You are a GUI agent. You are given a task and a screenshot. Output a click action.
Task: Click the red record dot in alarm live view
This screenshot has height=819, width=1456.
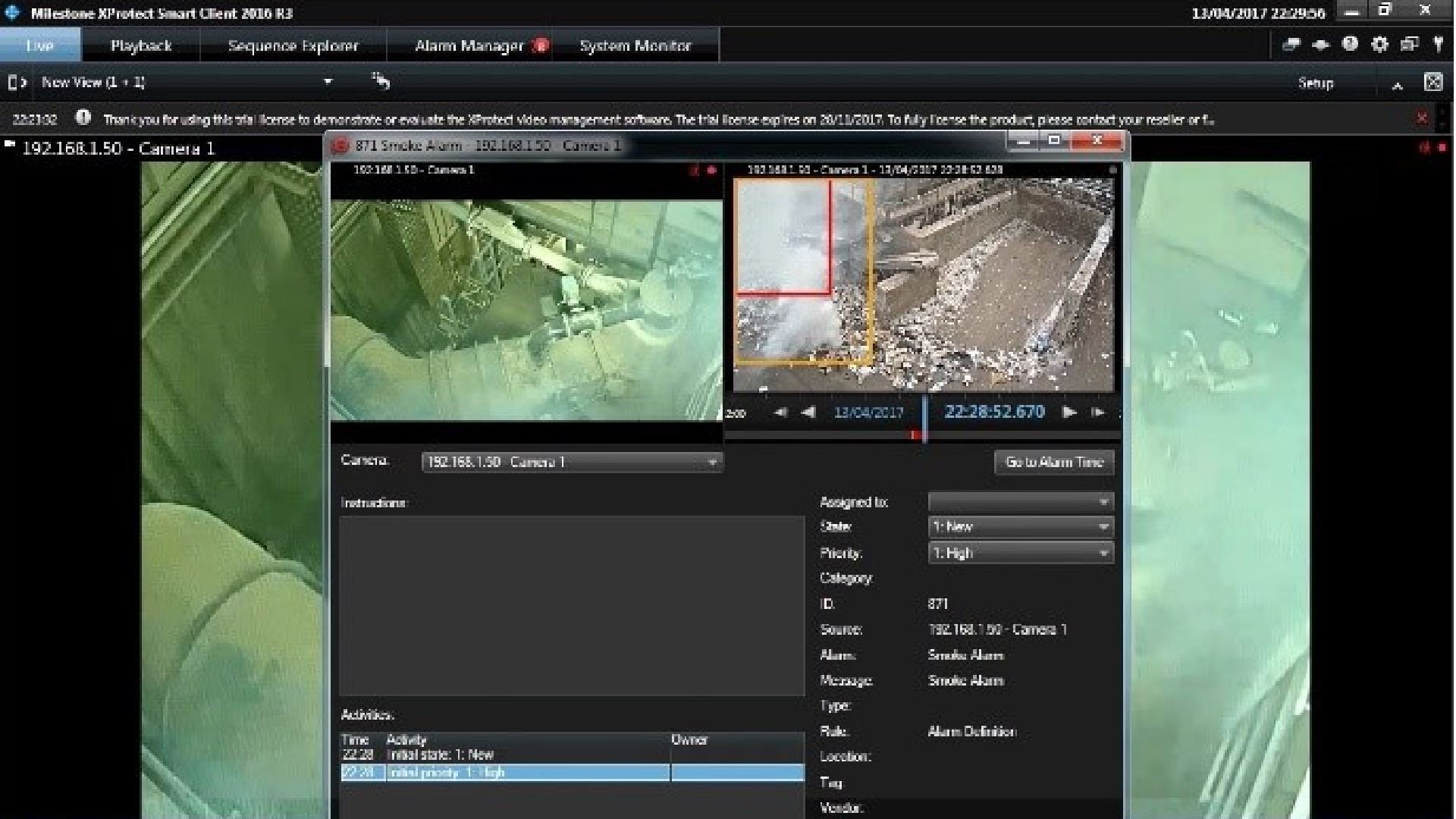[x=711, y=170]
